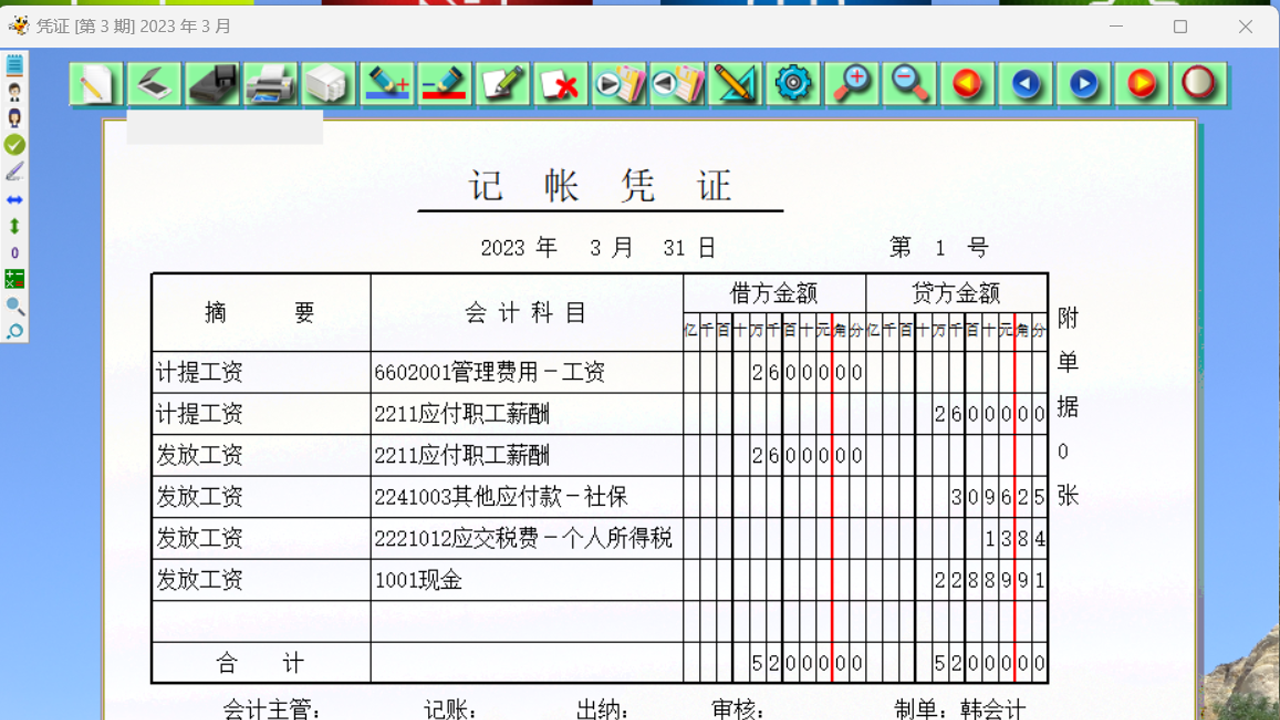
Task: Zoom in on the voucher
Action: (852, 85)
